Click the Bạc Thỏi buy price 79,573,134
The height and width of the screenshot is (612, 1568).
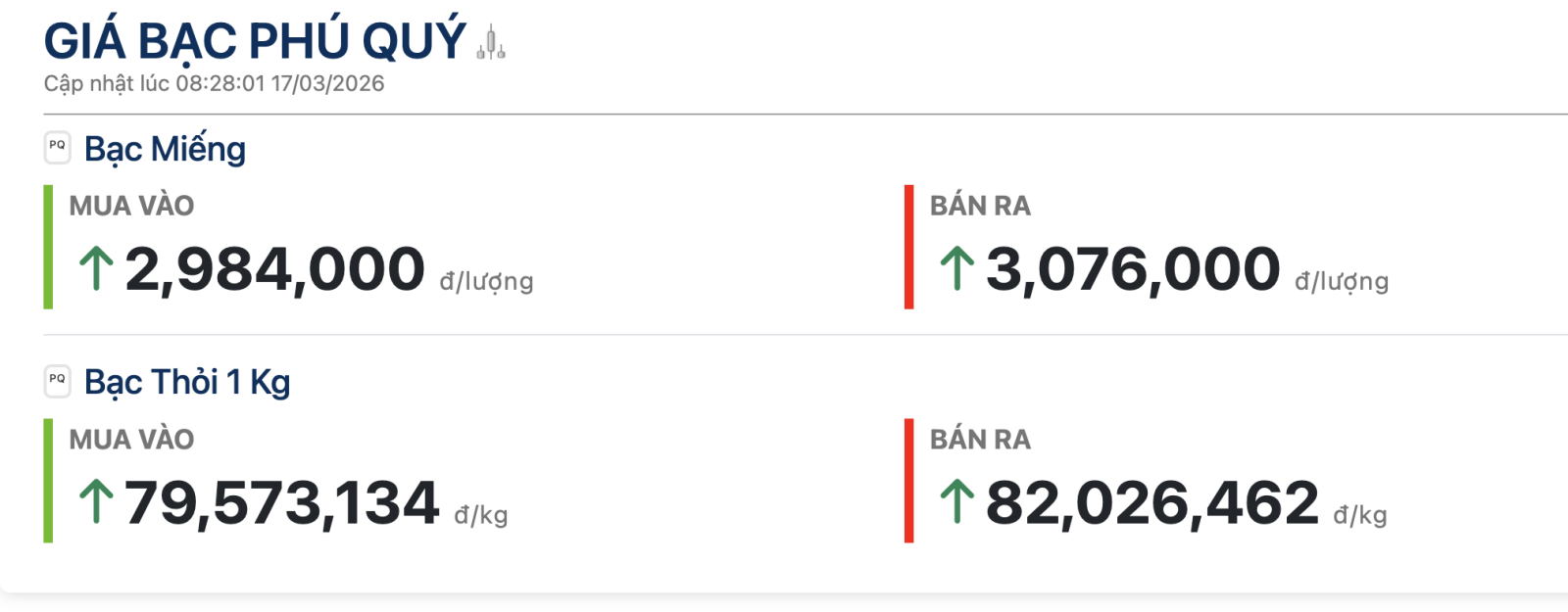tap(282, 503)
